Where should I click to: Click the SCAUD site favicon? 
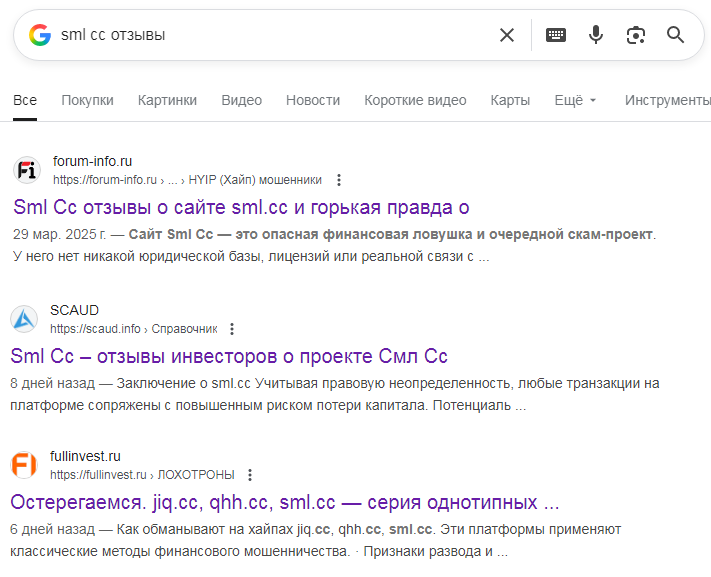click(x=24, y=319)
